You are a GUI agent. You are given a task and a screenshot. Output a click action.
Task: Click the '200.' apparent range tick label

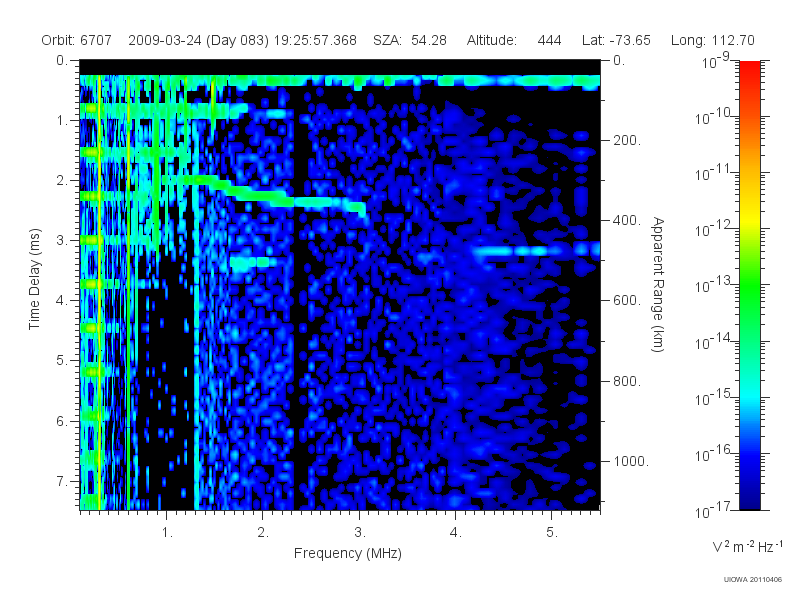pos(627,140)
